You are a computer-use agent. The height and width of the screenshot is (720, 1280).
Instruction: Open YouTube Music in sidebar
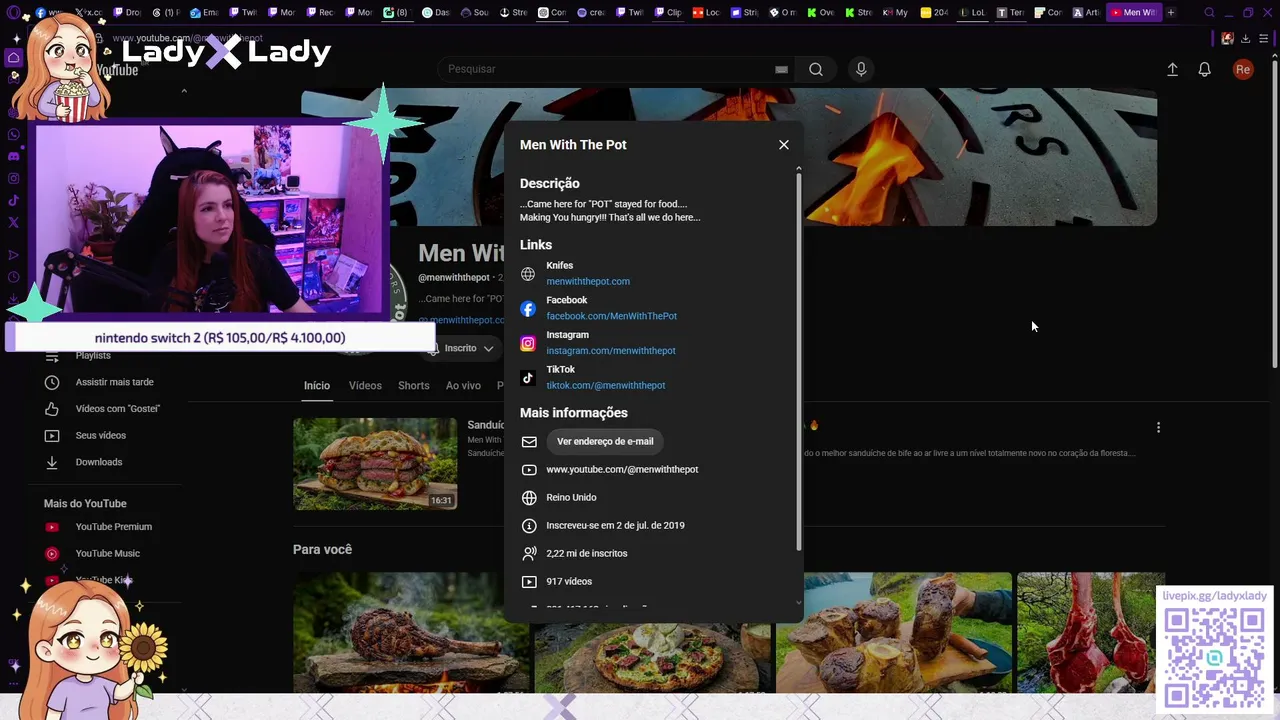107,554
